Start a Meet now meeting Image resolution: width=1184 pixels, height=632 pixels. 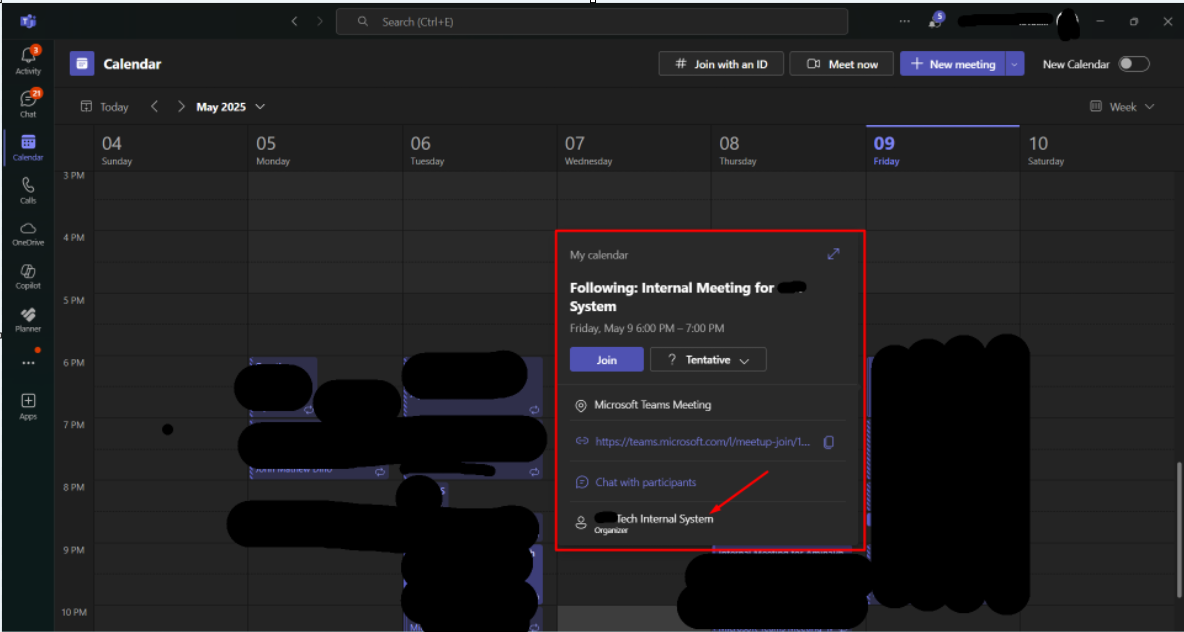(x=842, y=64)
